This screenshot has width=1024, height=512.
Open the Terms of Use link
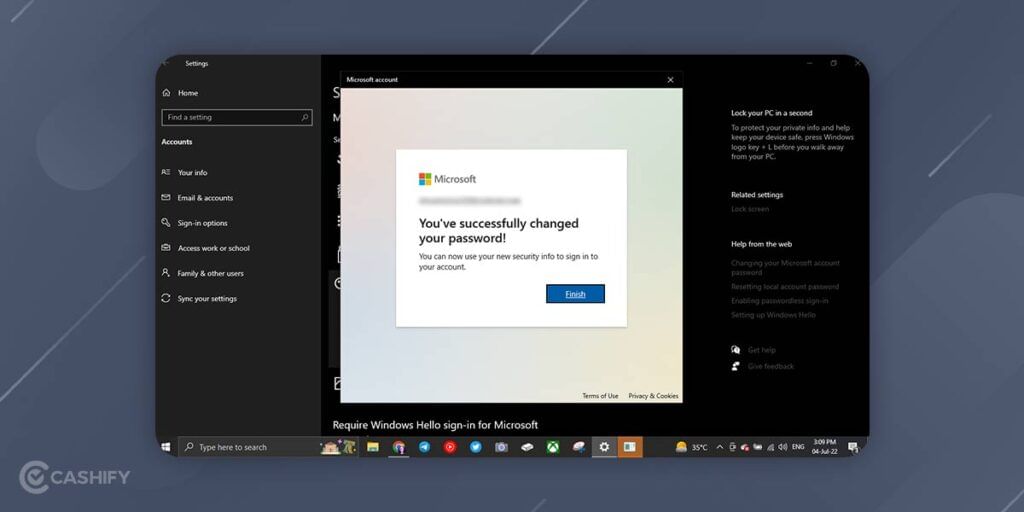click(600, 396)
